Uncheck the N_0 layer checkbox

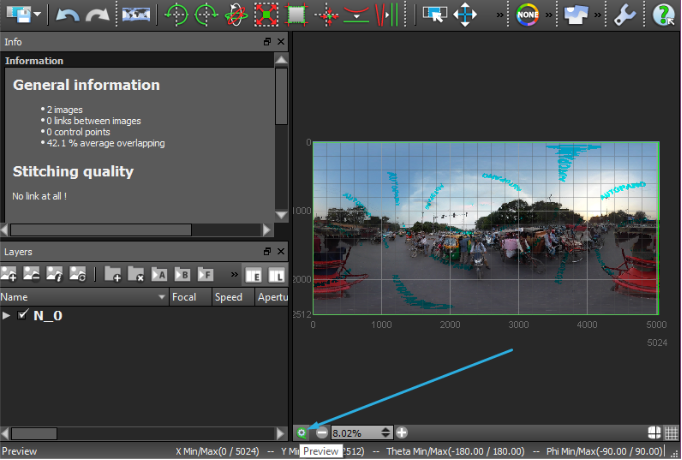click(23, 316)
